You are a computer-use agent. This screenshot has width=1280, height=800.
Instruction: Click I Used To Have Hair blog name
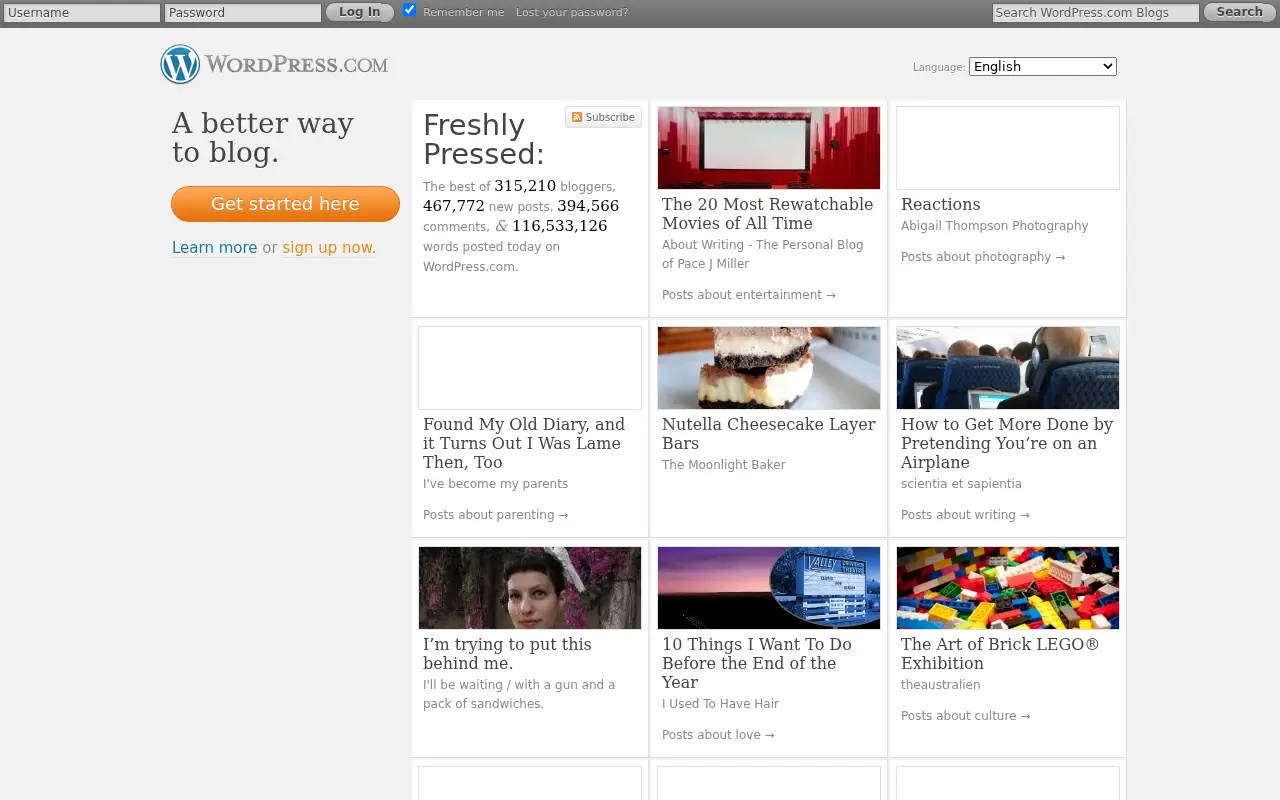pos(720,704)
